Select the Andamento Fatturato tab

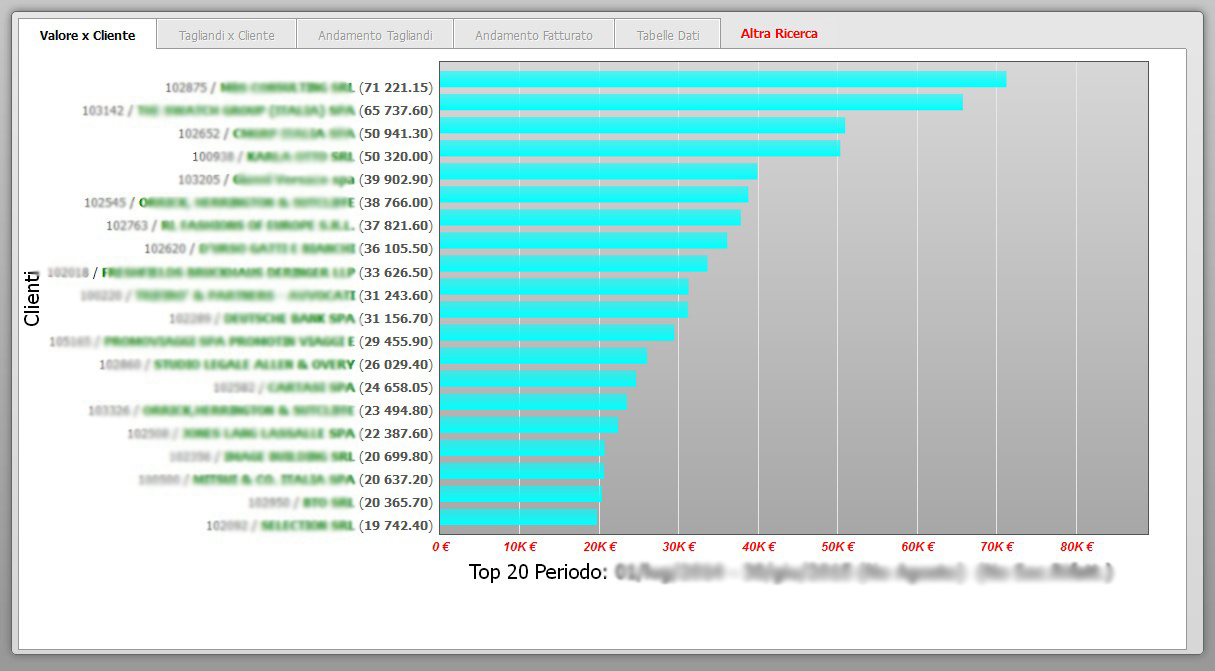pos(534,34)
